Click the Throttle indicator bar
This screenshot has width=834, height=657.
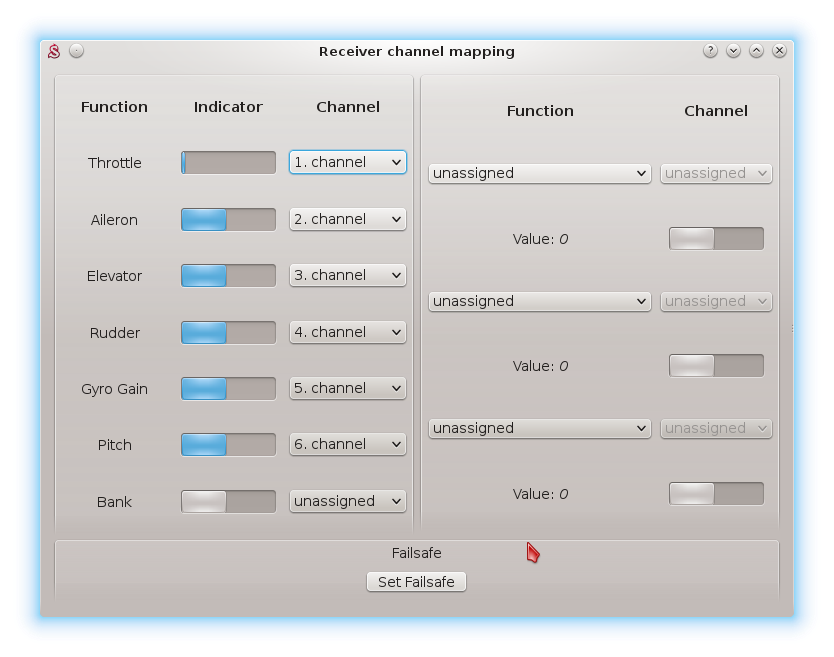pos(228,163)
